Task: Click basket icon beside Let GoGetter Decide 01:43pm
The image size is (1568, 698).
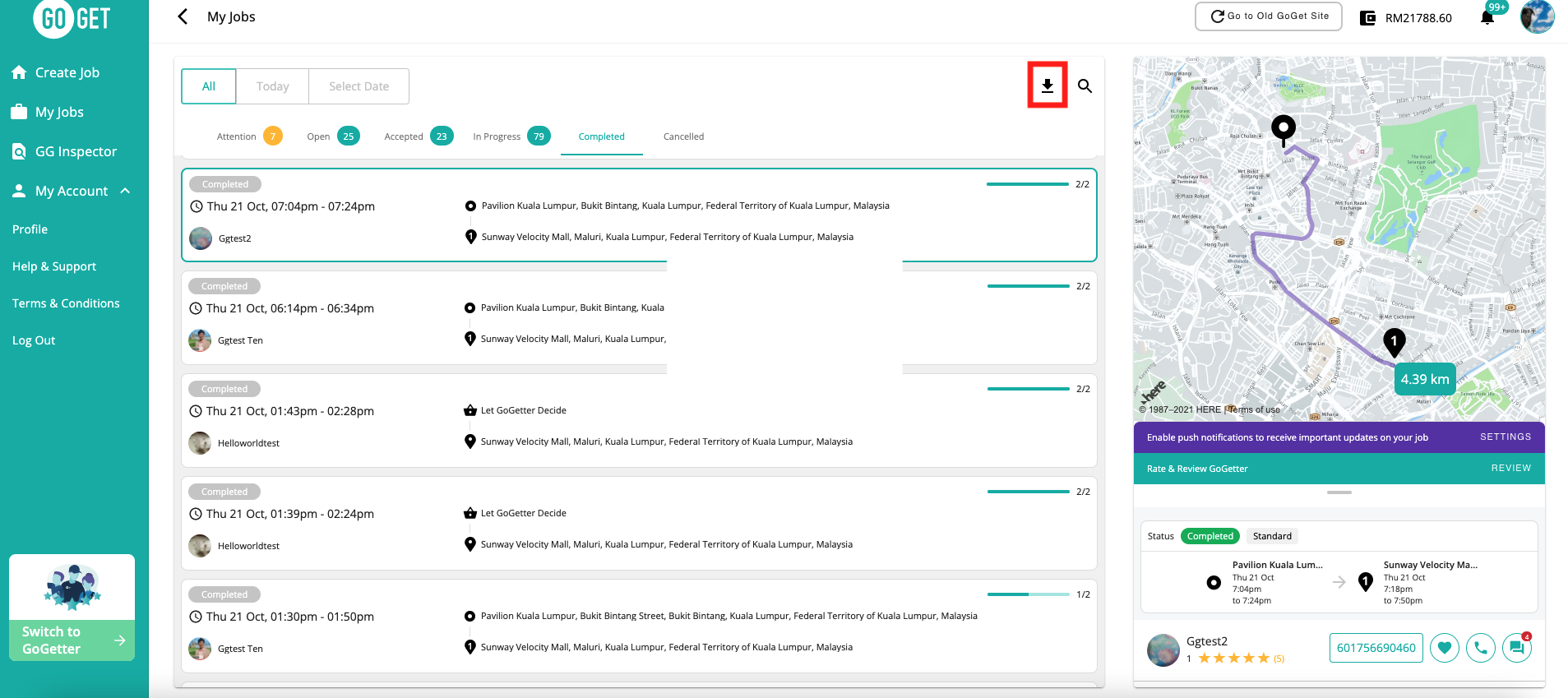Action: (470, 410)
